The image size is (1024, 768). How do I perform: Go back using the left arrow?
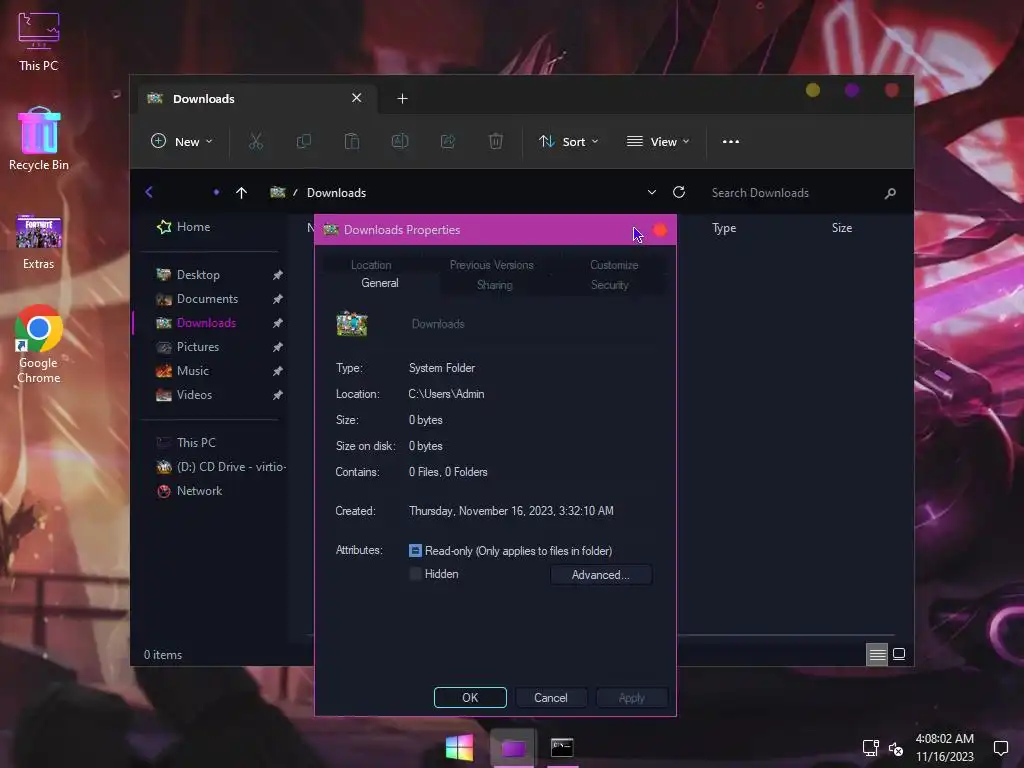pyautogui.click(x=149, y=192)
